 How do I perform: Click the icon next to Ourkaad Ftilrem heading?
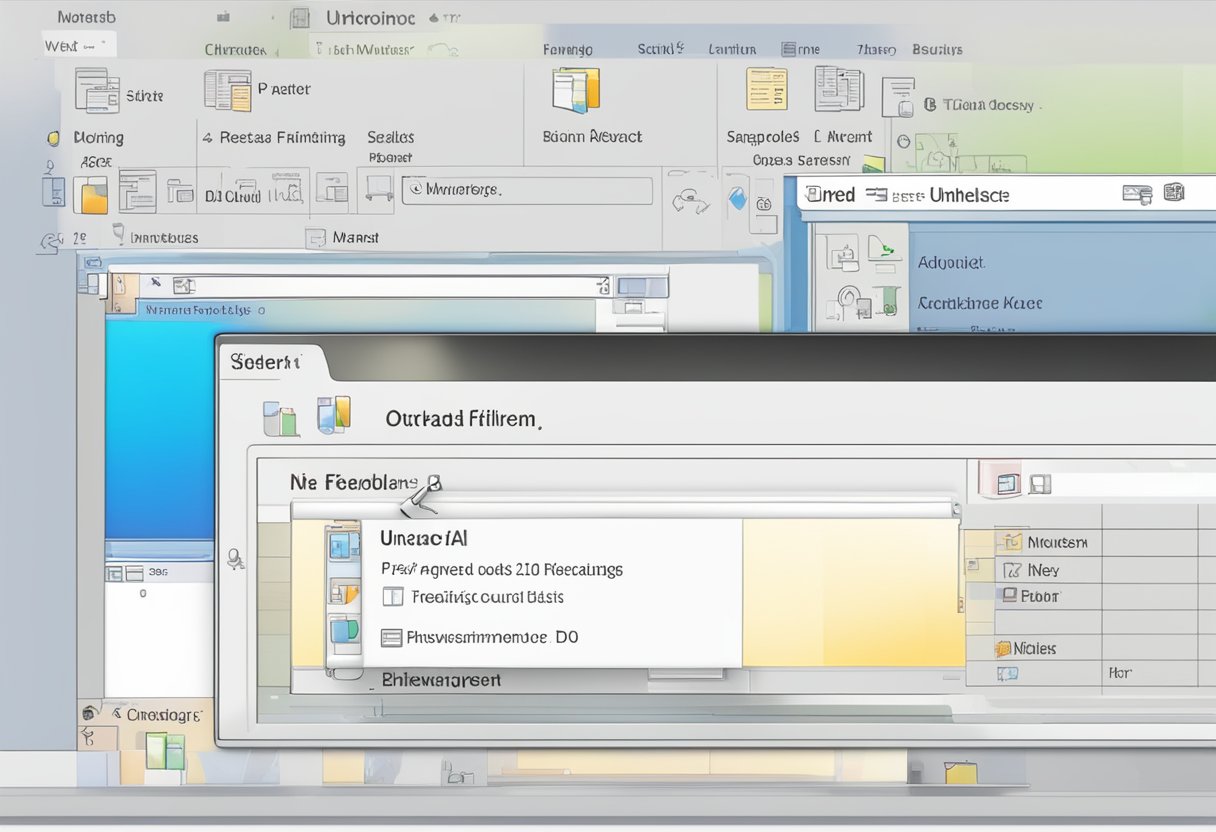334,416
